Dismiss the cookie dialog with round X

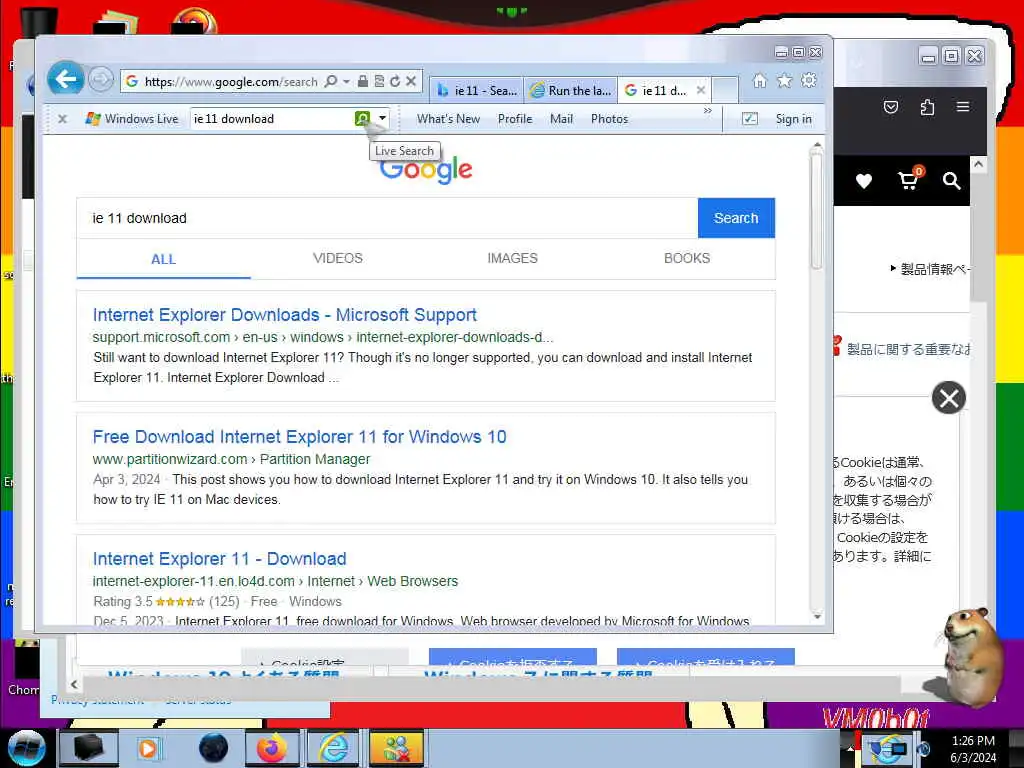coord(948,398)
